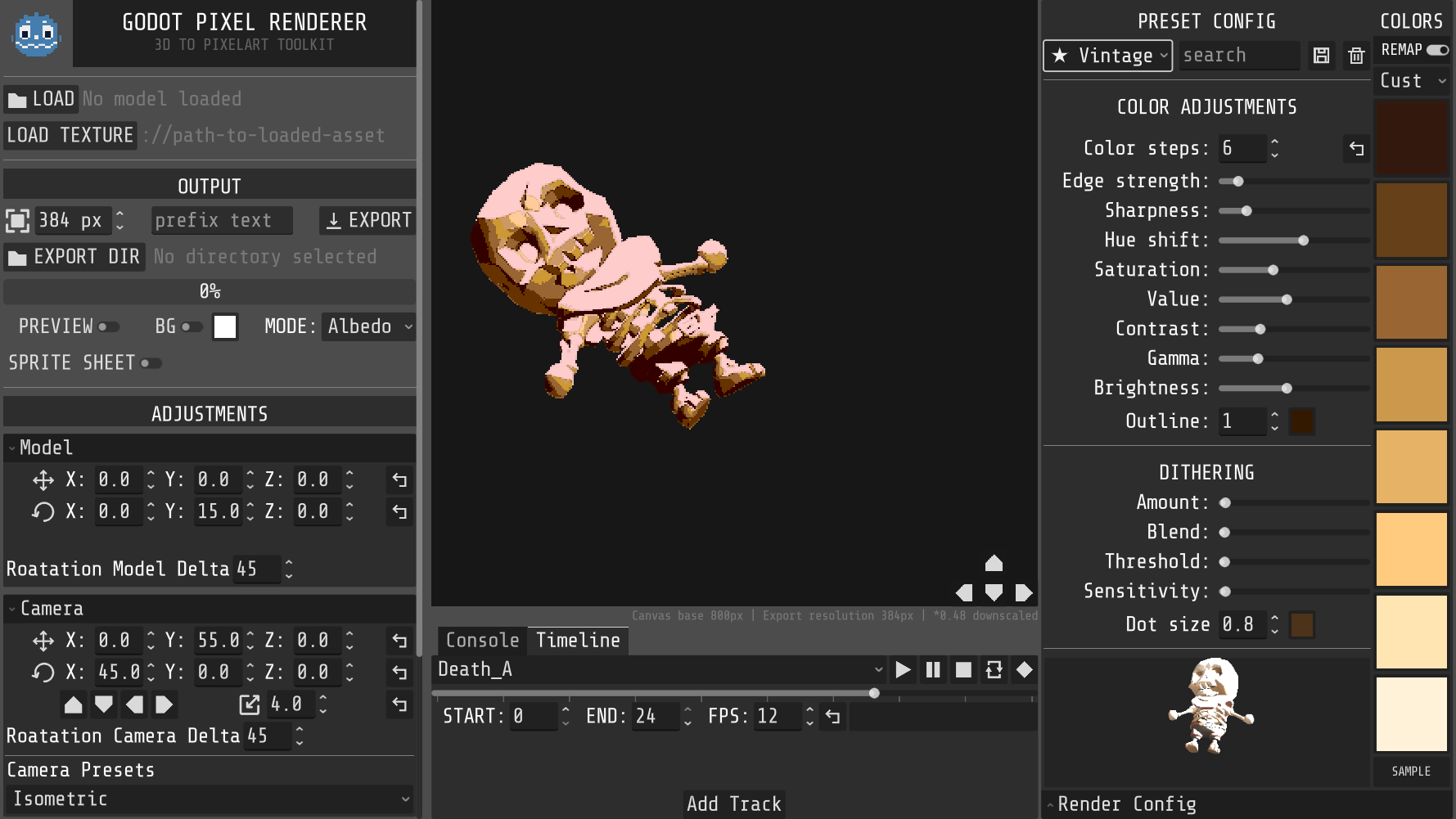This screenshot has width=1456, height=819.
Task: Adjust the Edge strength slider
Action: click(x=1294, y=182)
